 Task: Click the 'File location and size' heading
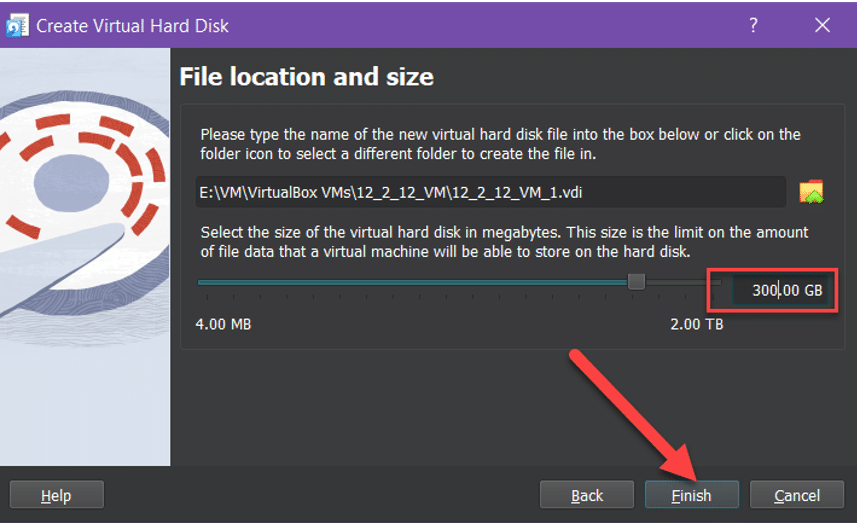tap(306, 76)
